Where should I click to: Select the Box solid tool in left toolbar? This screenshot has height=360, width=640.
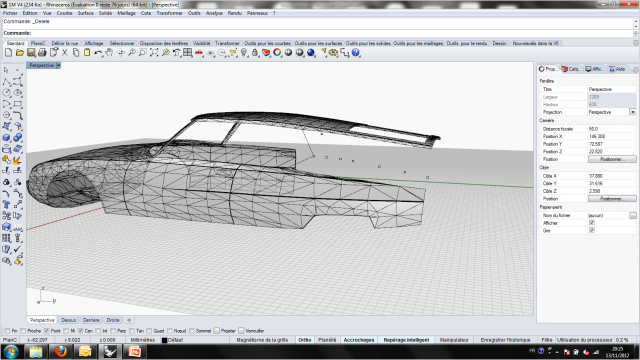tap(7, 138)
